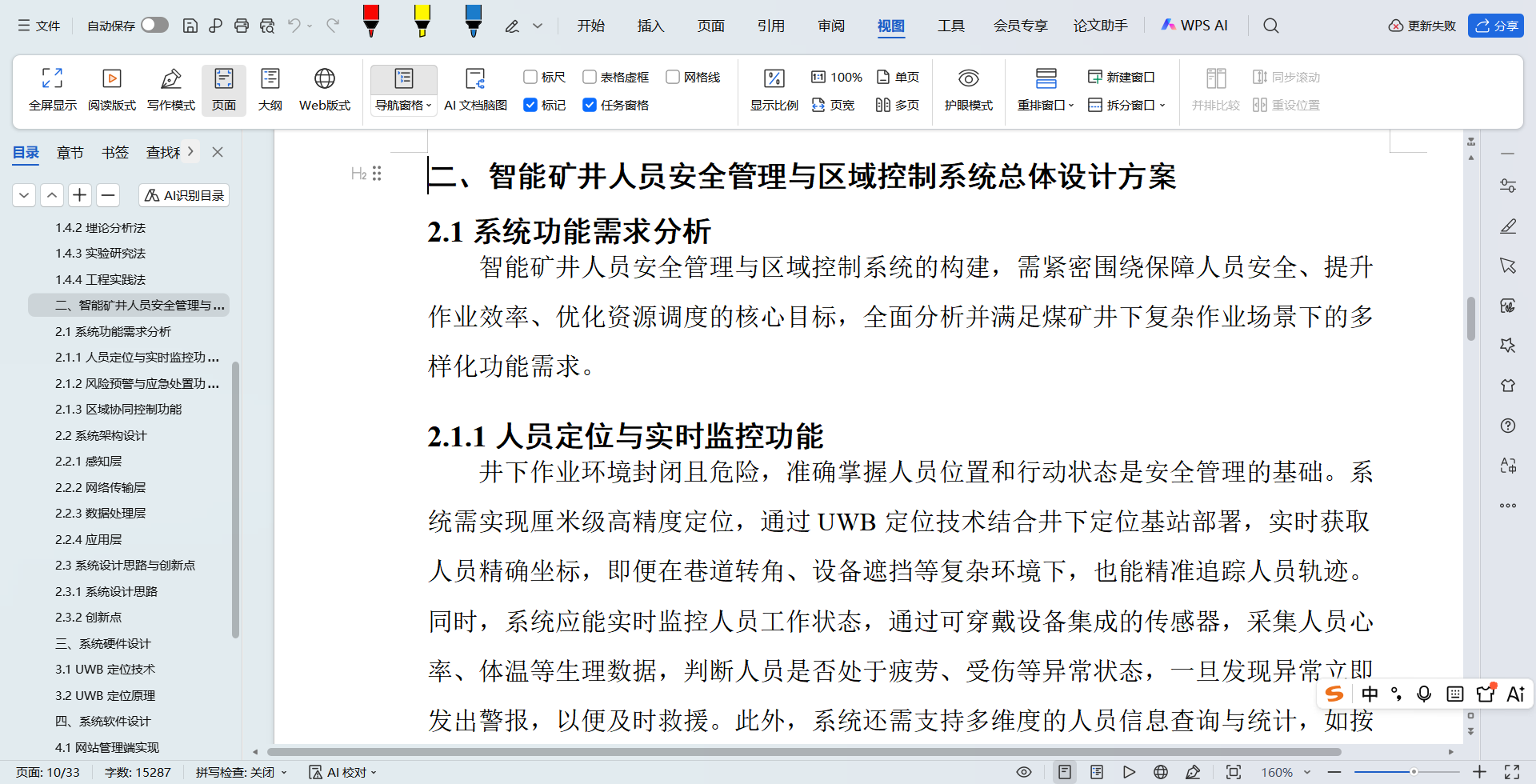Click the heading drag handle dots
This screenshot has width=1536, height=784.
[x=377, y=174]
